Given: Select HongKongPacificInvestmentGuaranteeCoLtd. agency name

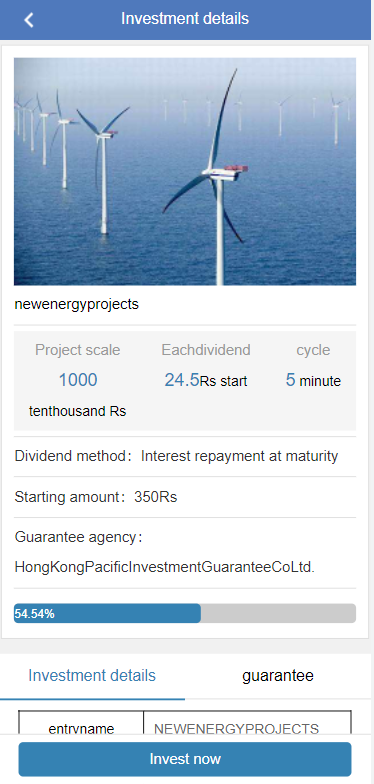Looking at the screenshot, I should [165, 568].
